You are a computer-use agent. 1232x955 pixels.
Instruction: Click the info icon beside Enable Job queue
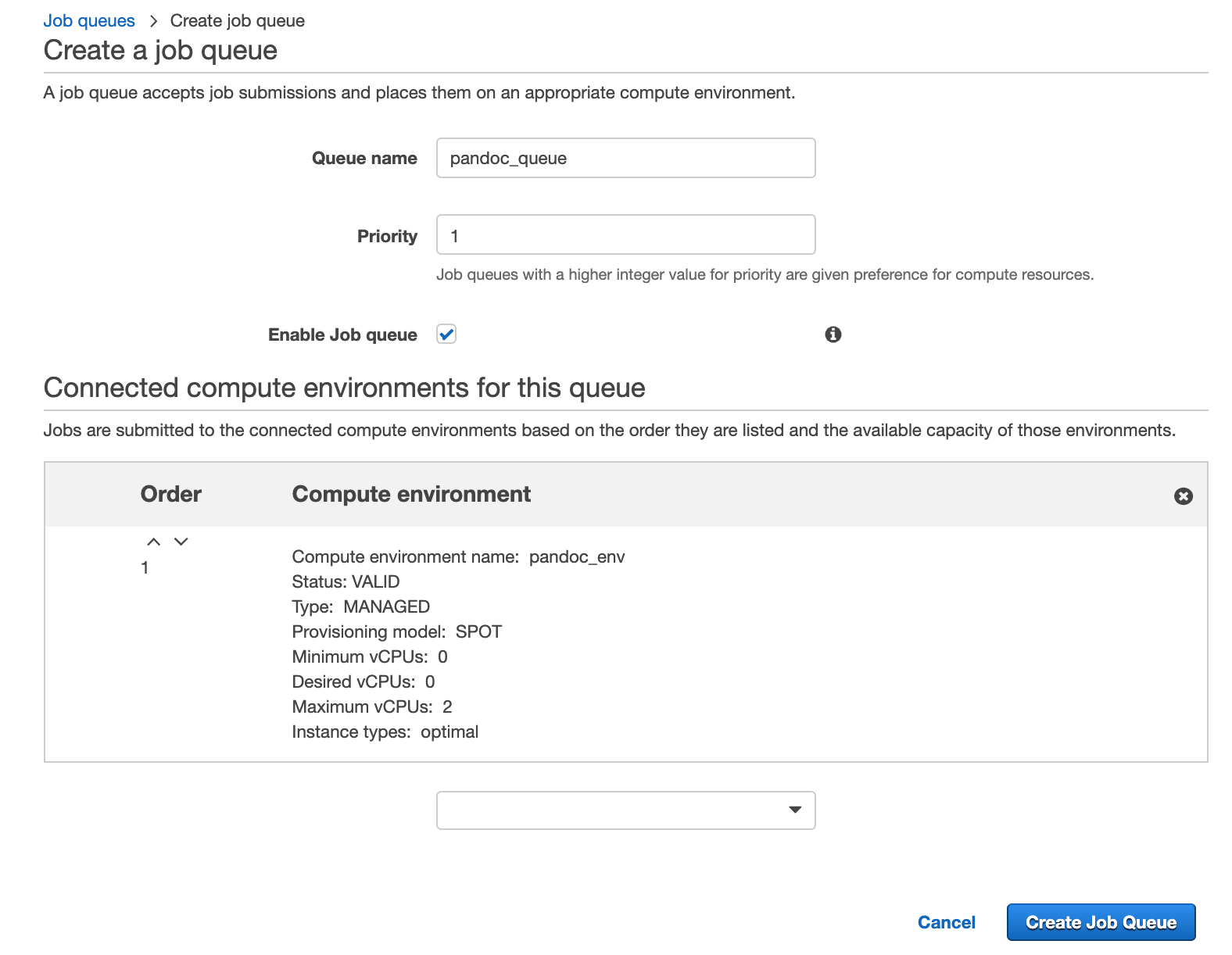pos(833,334)
